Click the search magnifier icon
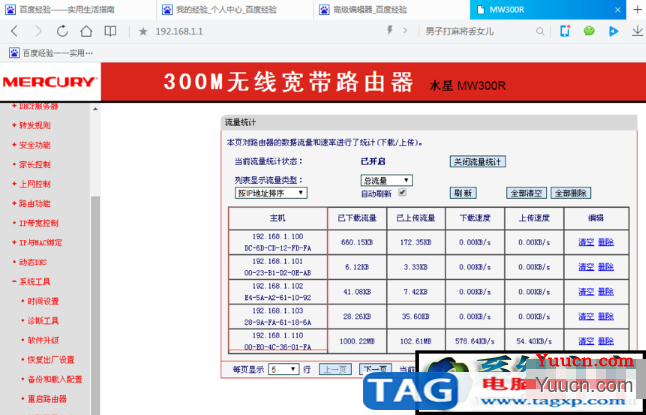646x415 pixels. coord(540,31)
